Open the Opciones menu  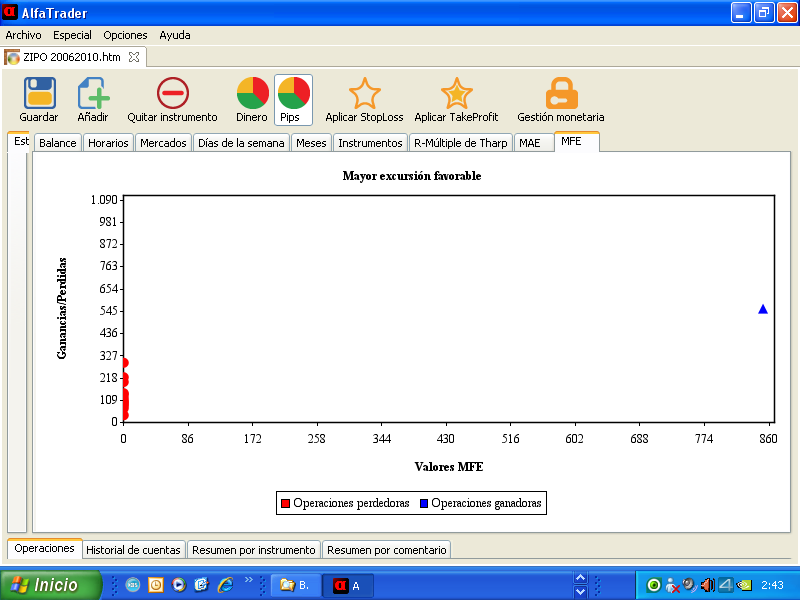(125, 35)
